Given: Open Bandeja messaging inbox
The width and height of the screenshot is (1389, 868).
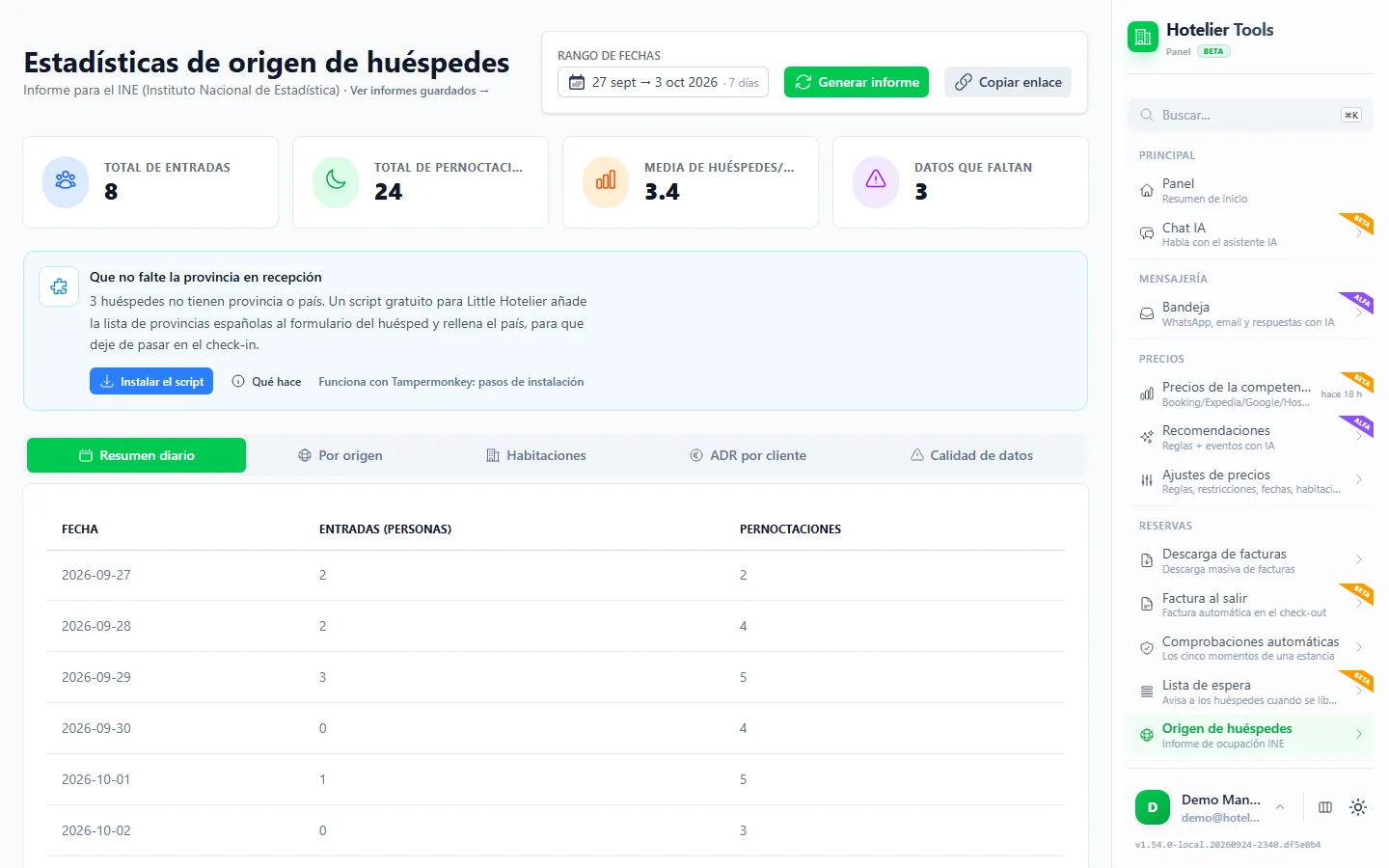Looking at the screenshot, I should [1250, 313].
